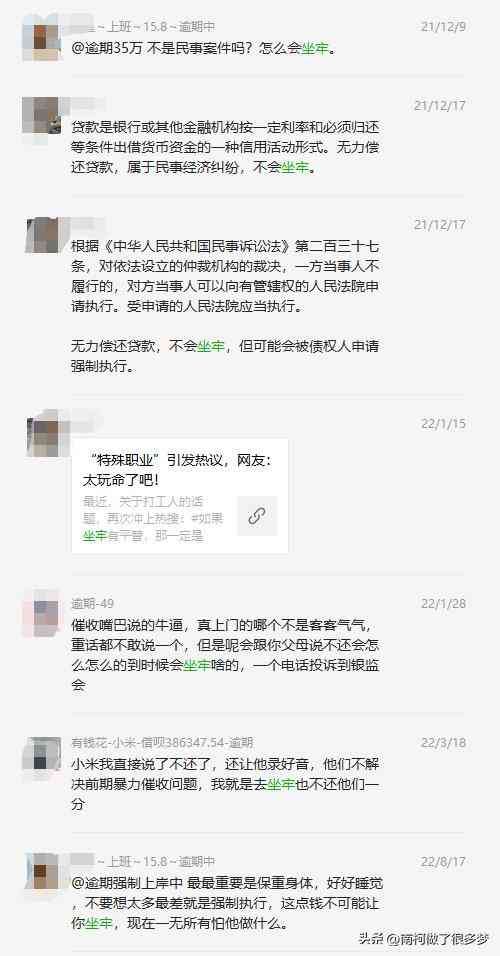Screen dimensions: 500x956
Task: Click the 21/12/9 date stamp
Action: click(x=443, y=27)
